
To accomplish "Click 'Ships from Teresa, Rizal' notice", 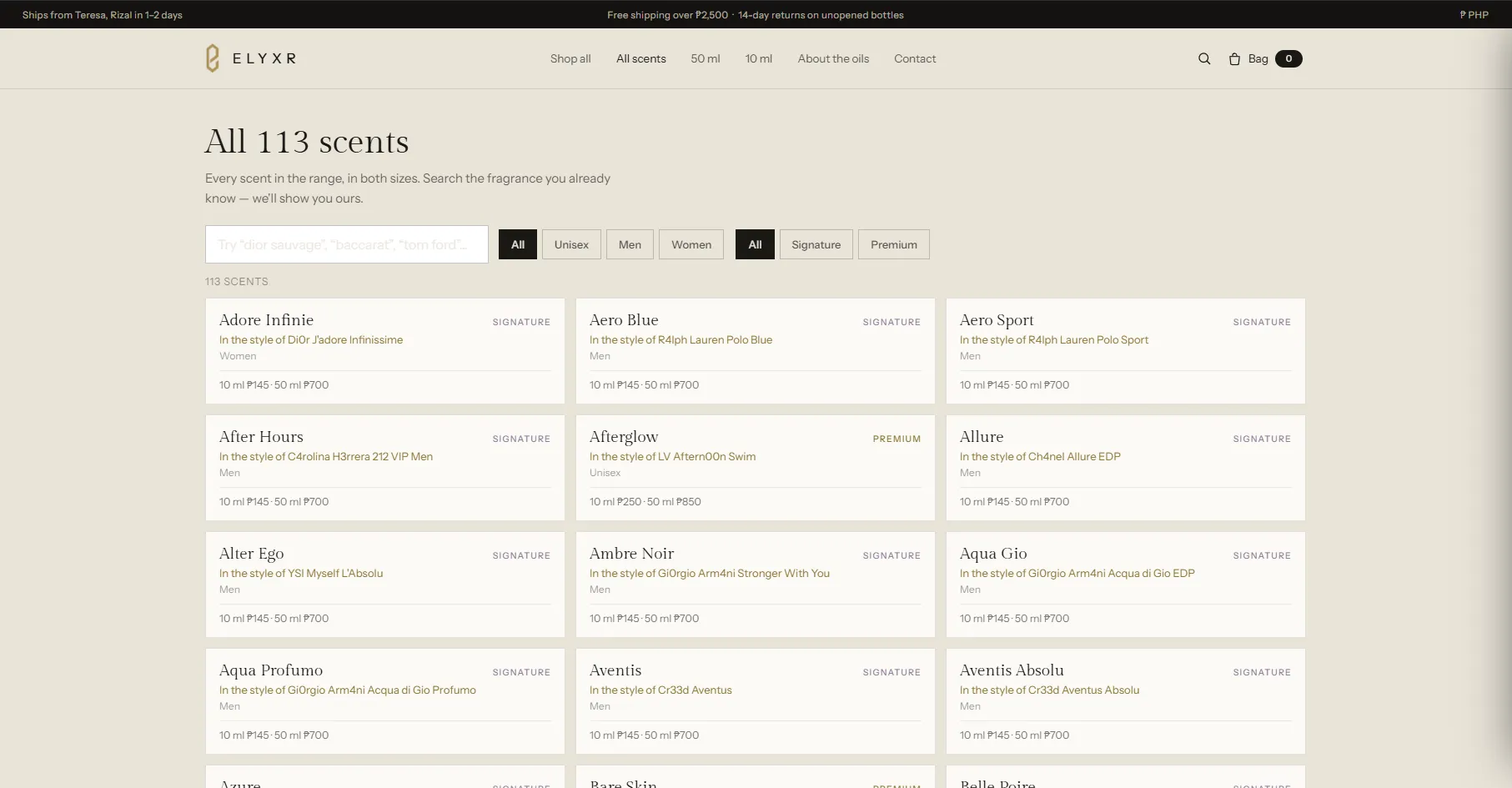I will coord(102,15).
